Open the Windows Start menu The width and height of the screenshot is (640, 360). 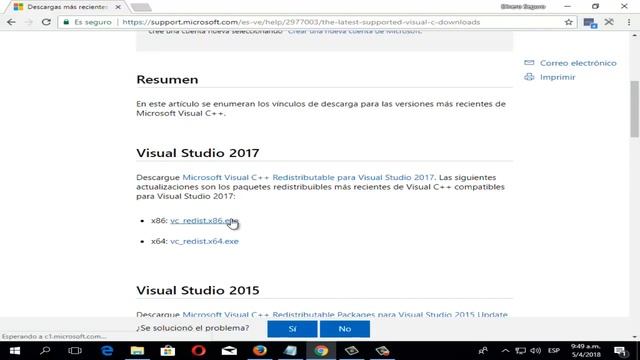pos(15,351)
